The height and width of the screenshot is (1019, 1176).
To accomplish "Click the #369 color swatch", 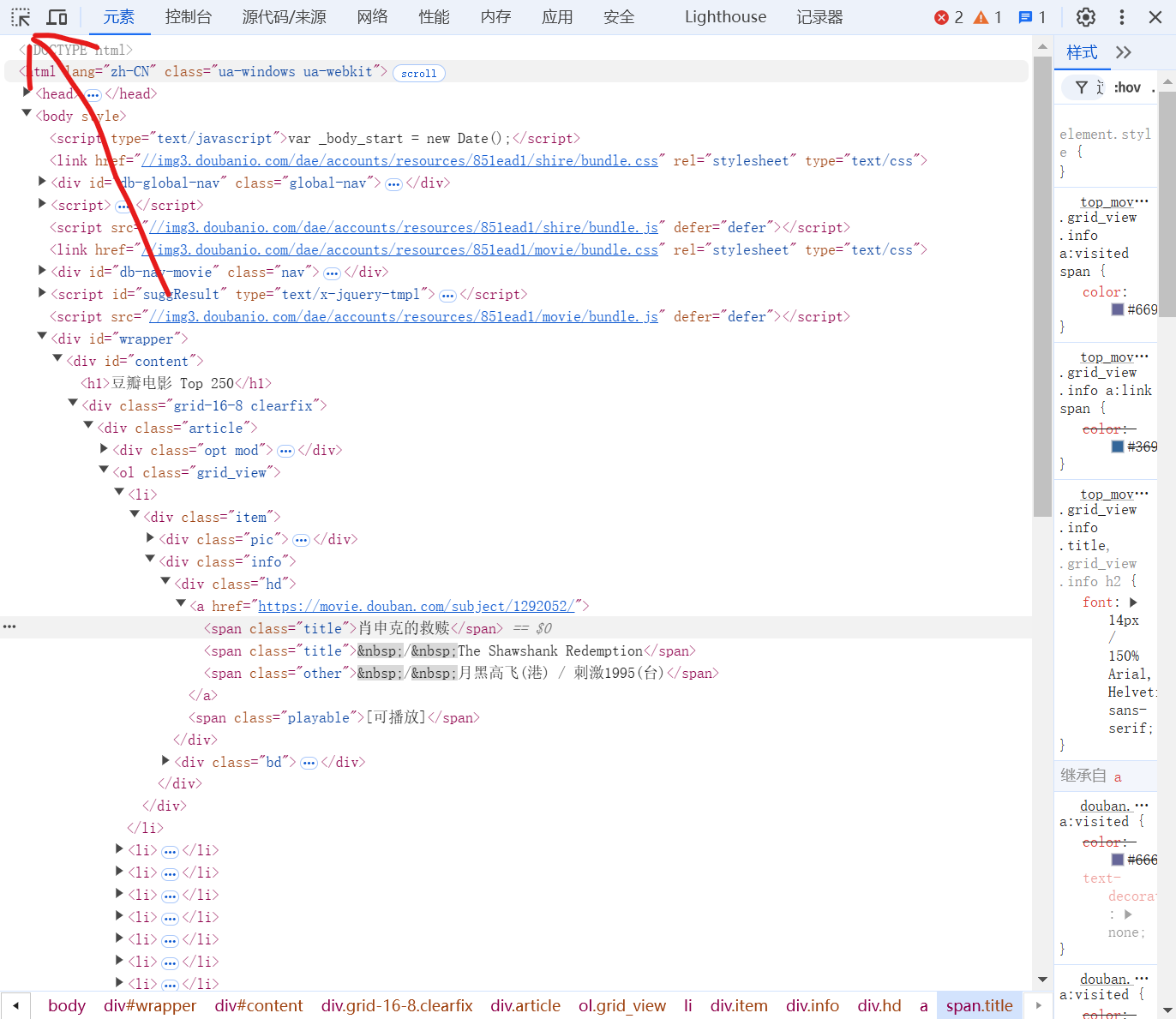I will pyautogui.click(x=1118, y=447).
